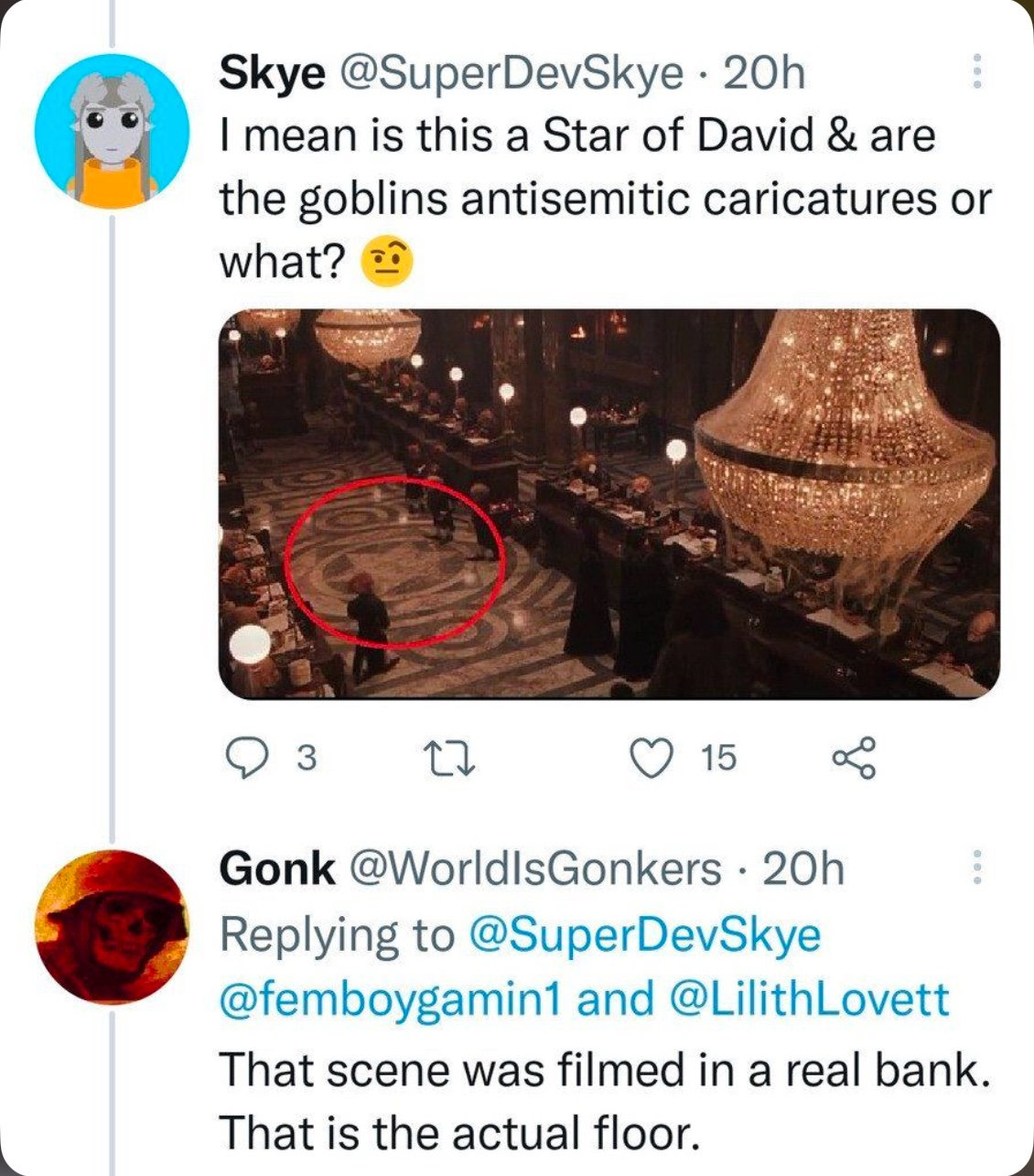Screen dimensions: 1034x1176
Task: Share Skye's tweet using the share icon
Action: click(x=854, y=759)
